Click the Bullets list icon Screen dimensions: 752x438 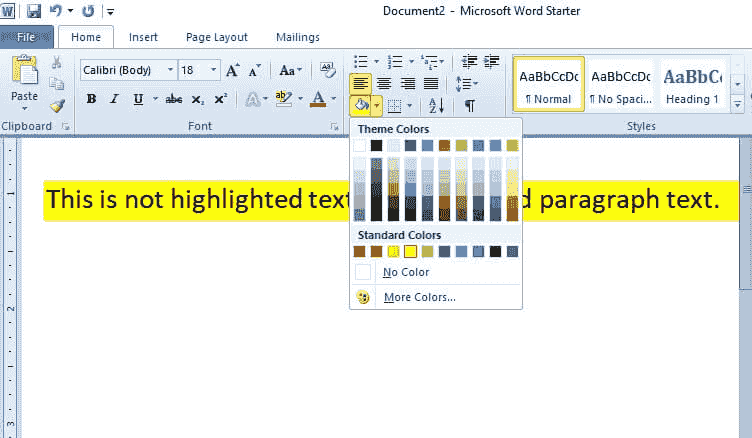(x=361, y=61)
